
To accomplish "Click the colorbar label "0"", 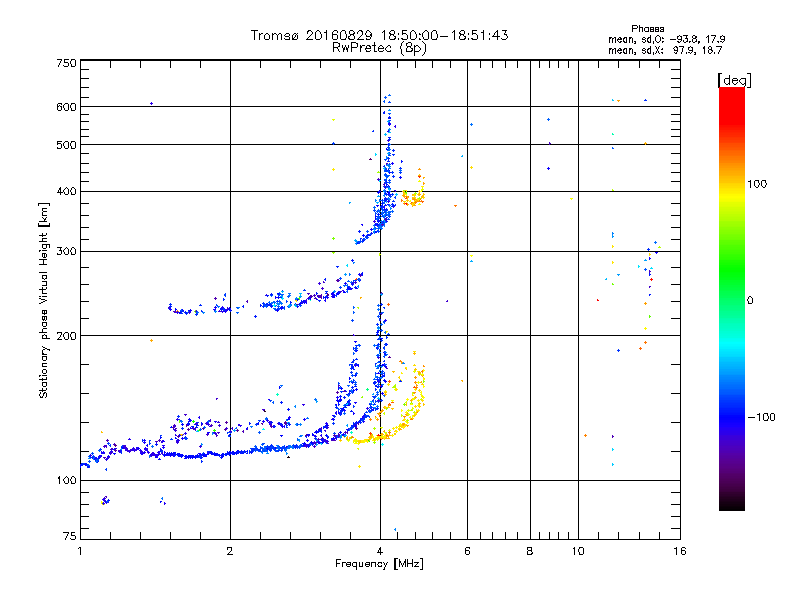I will pyautogui.click(x=750, y=301).
